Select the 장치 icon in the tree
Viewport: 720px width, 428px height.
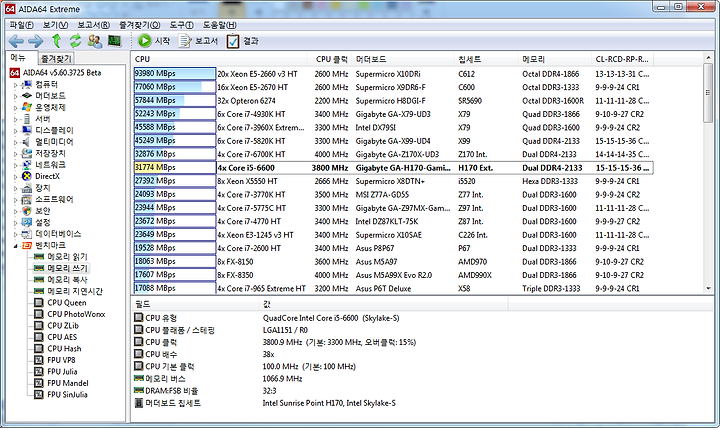[x=27, y=188]
